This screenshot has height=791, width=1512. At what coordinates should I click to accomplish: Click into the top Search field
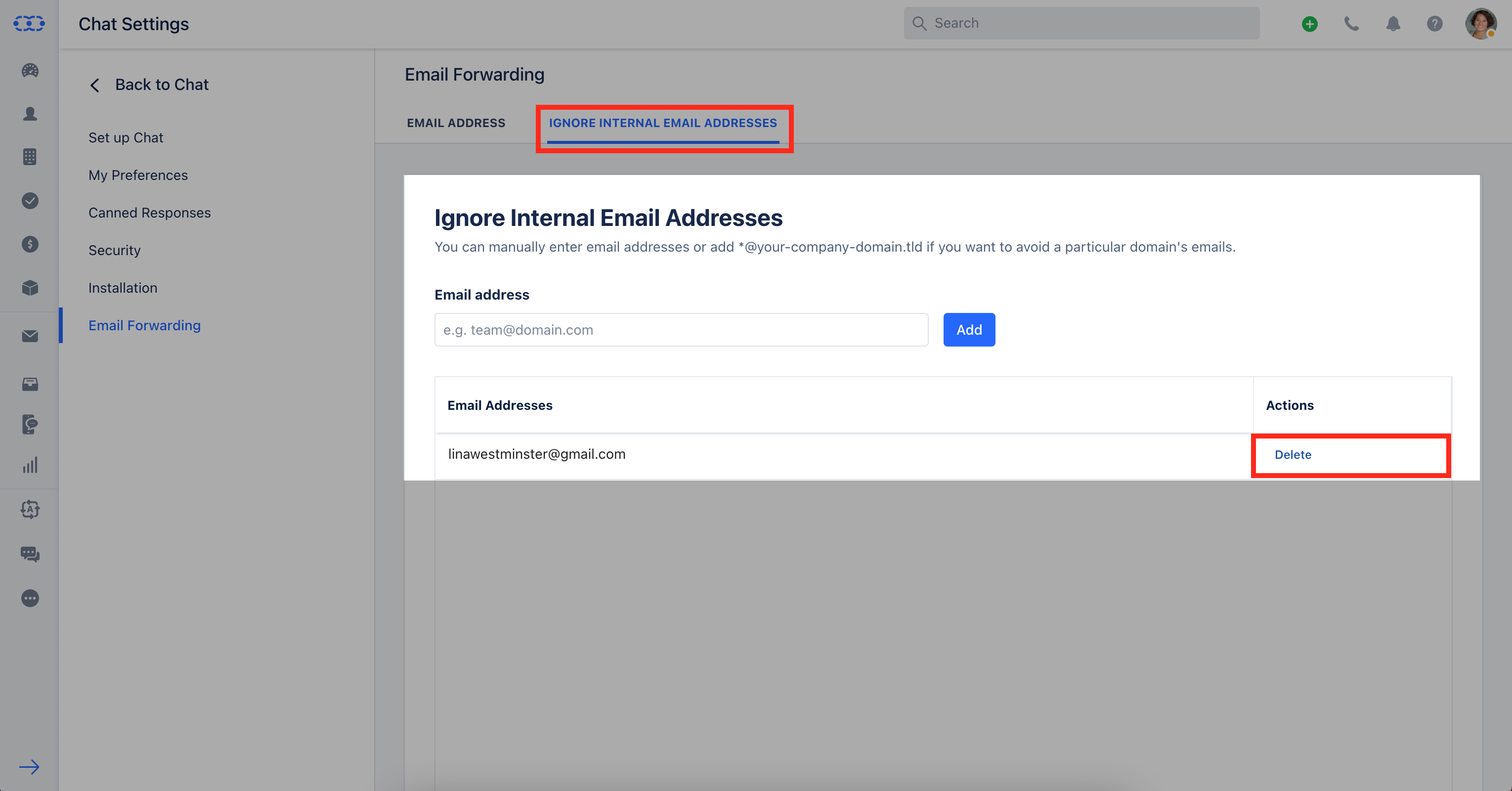1081,24
